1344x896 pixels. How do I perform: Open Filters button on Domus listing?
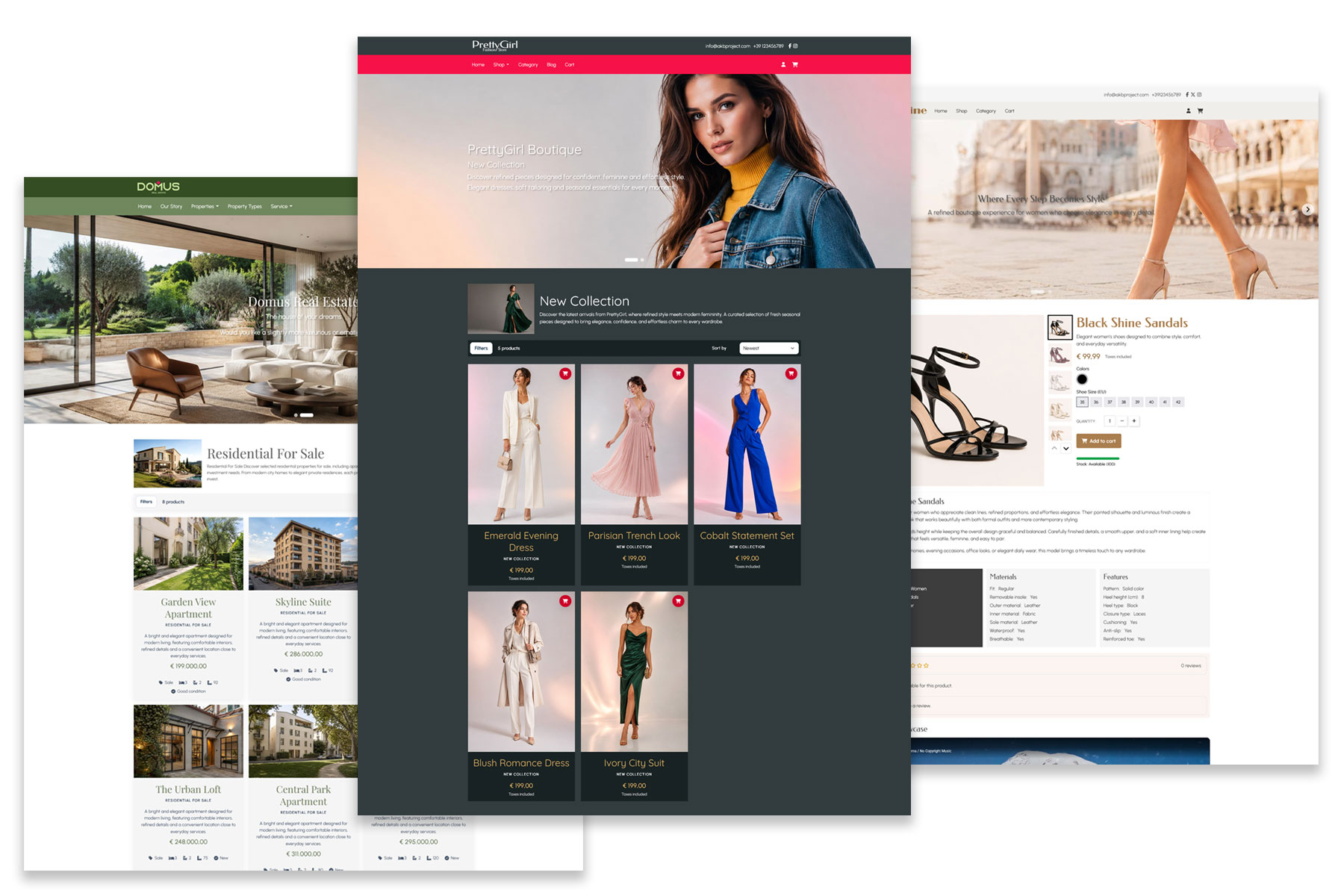click(146, 502)
